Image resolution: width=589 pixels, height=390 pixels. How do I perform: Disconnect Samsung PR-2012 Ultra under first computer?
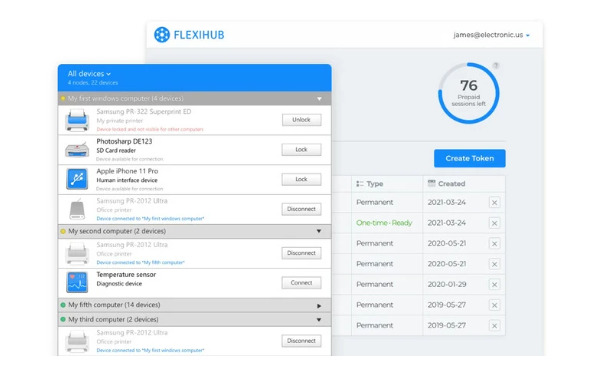tap(302, 209)
